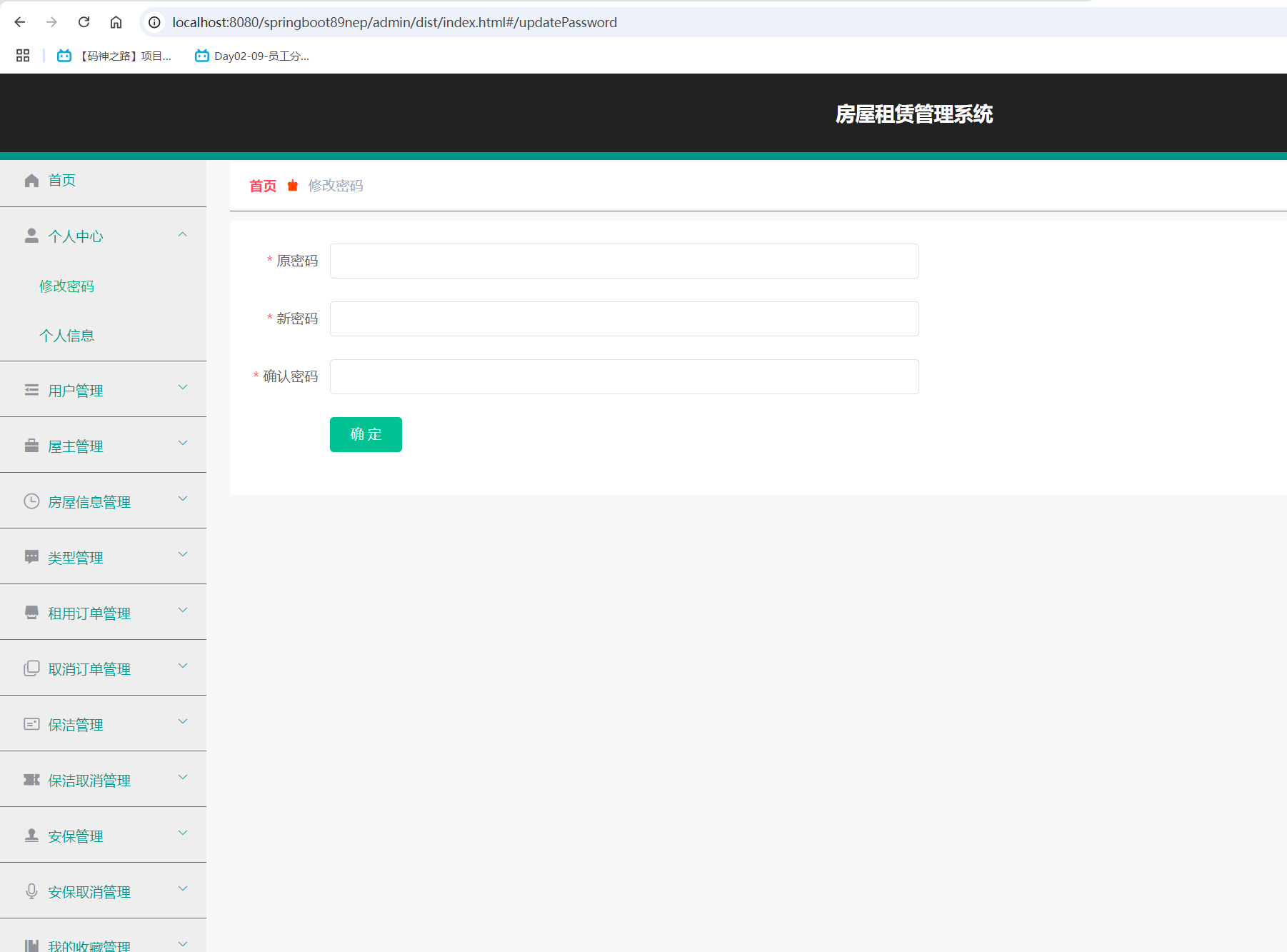Focus the 确认密码 input field
The width and height of the screenshot is (1287, 952).
[624, 377]
